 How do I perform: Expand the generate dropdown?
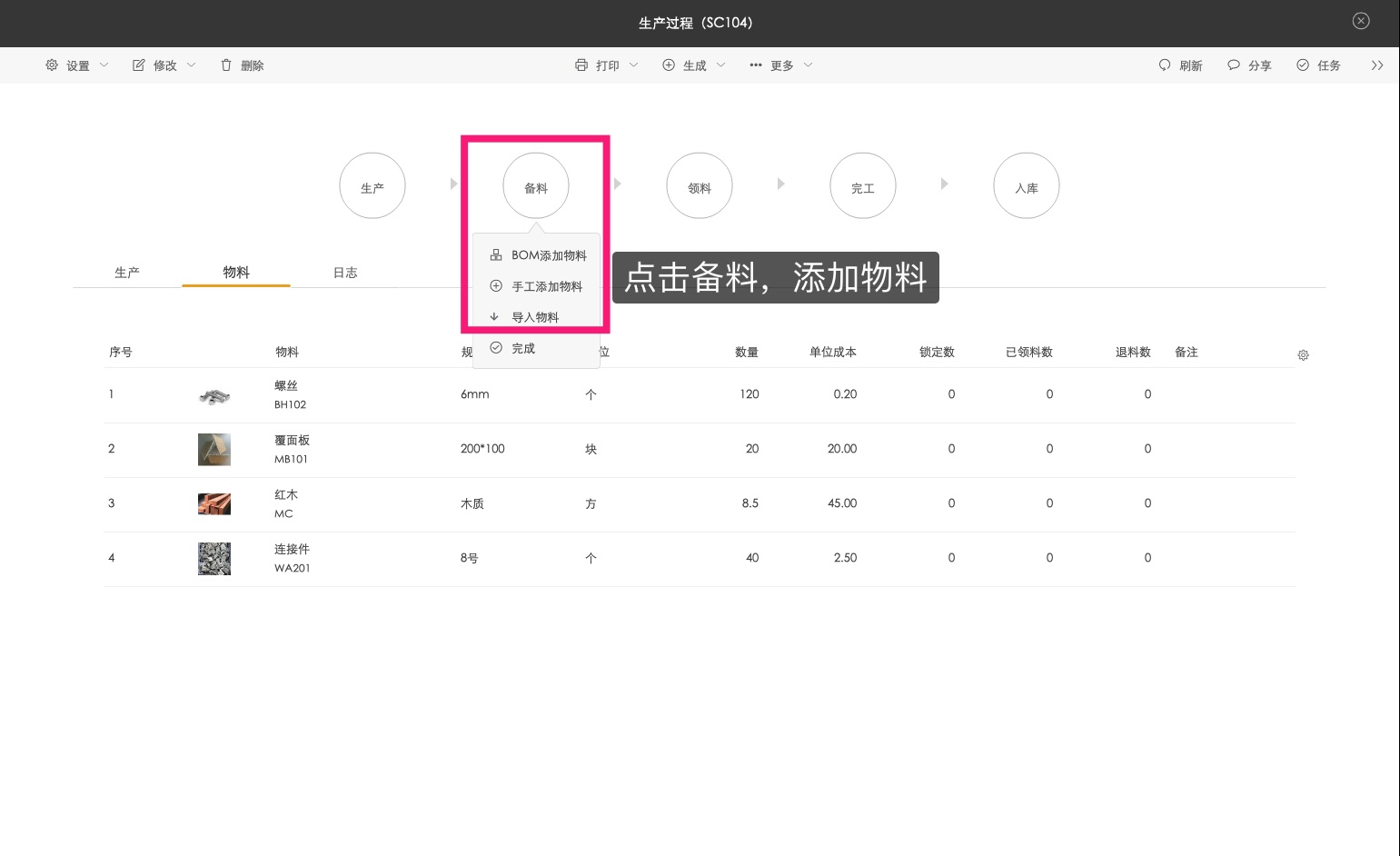[x=694, y=65]
